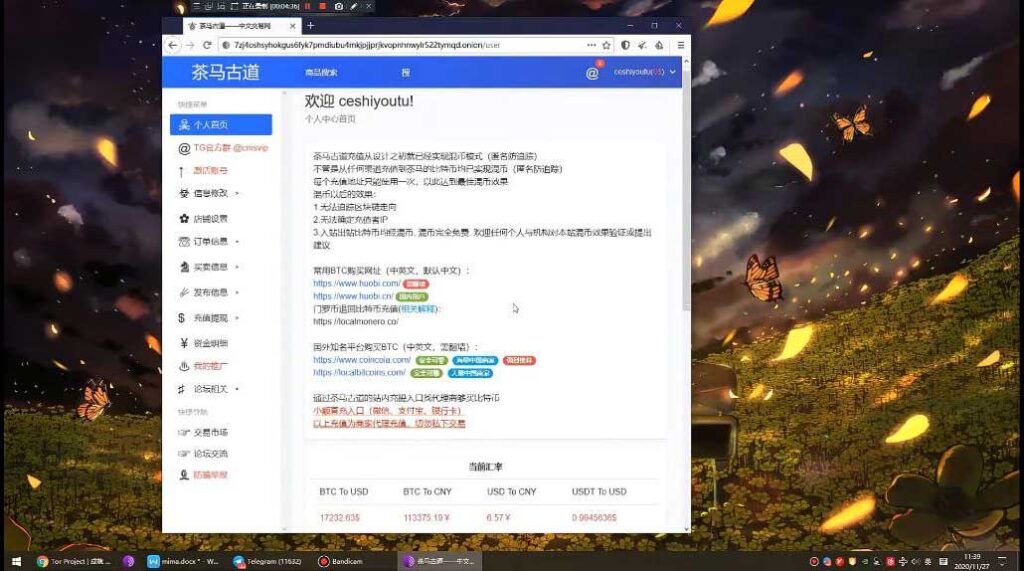Click the green badge next to huobi.cn
Viewport: 1024px width, 571px height.
pos(412,297)
